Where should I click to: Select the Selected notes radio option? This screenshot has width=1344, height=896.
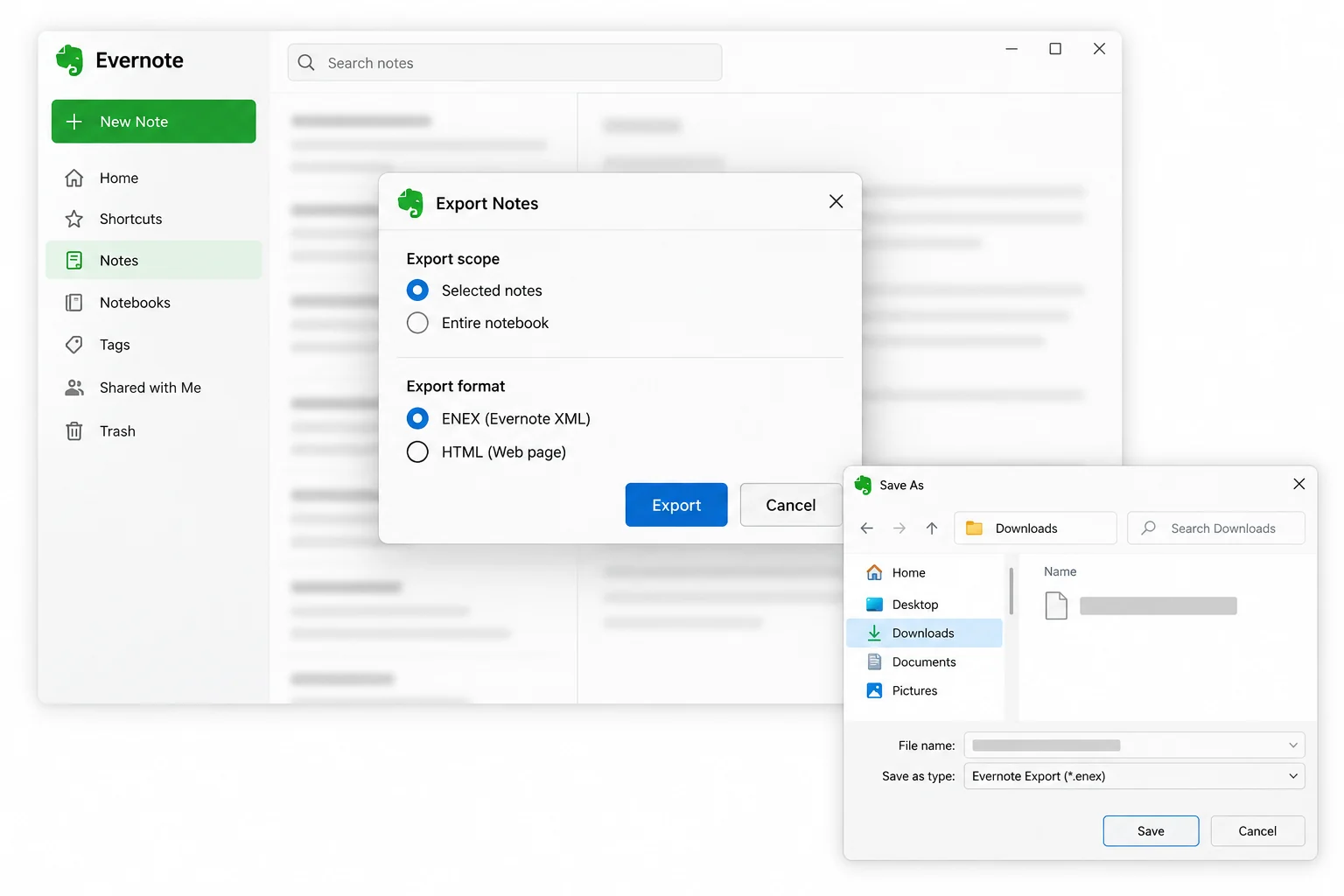tap(417, 290)
